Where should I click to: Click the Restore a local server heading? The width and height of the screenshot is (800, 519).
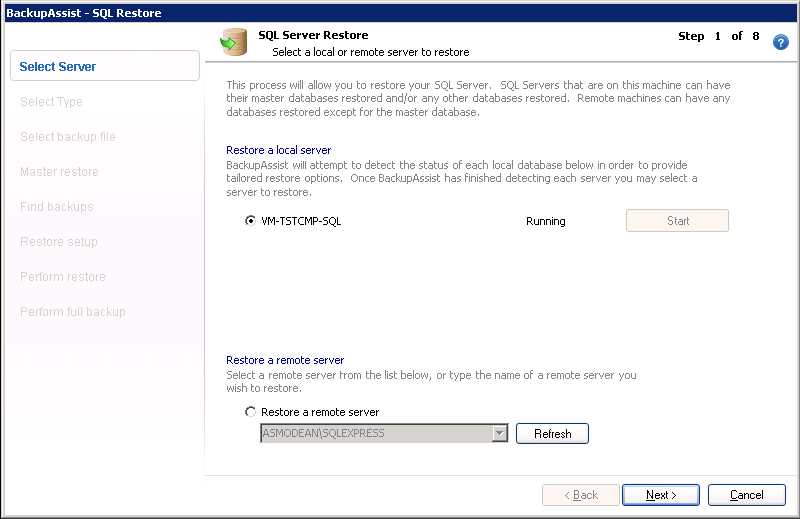pos(279,150)
